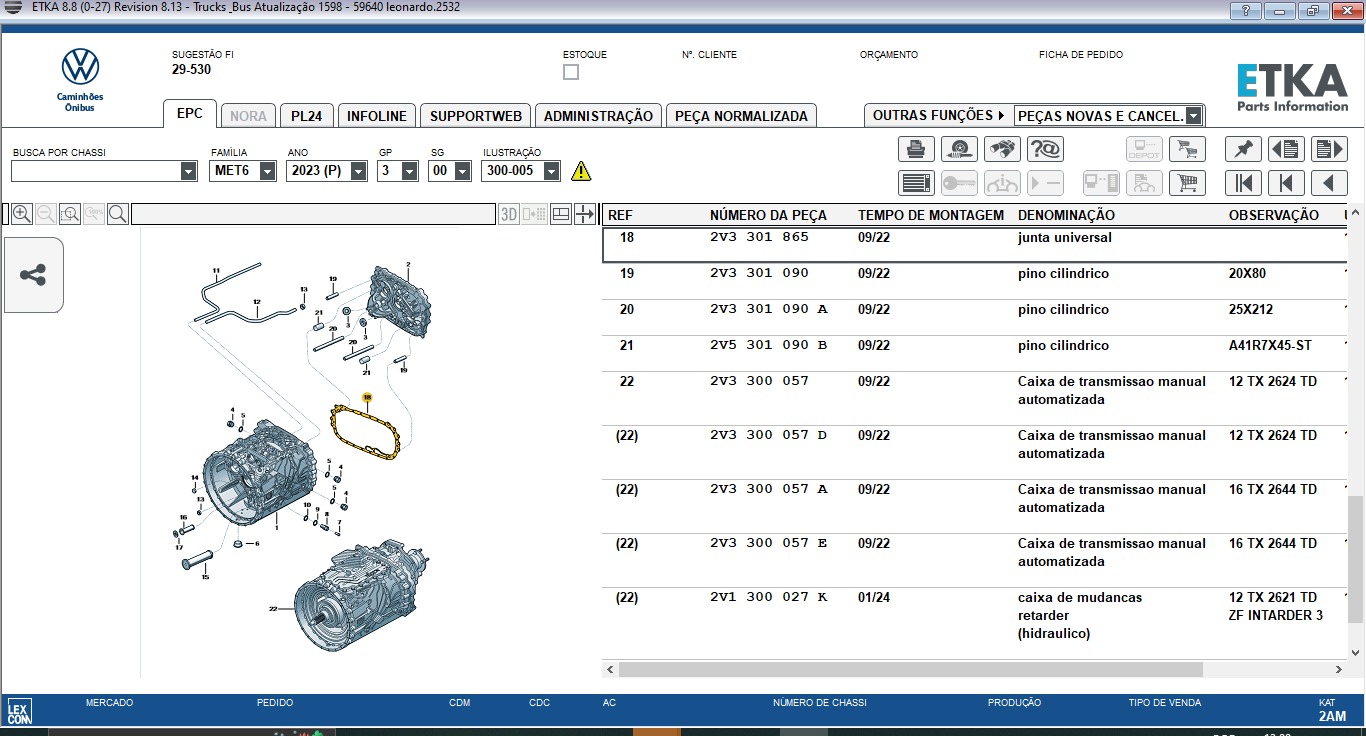The height and width of the screenshot is (736, 1366).
Task: Click the help question mark in title bar
Action: pos(1245,11)
